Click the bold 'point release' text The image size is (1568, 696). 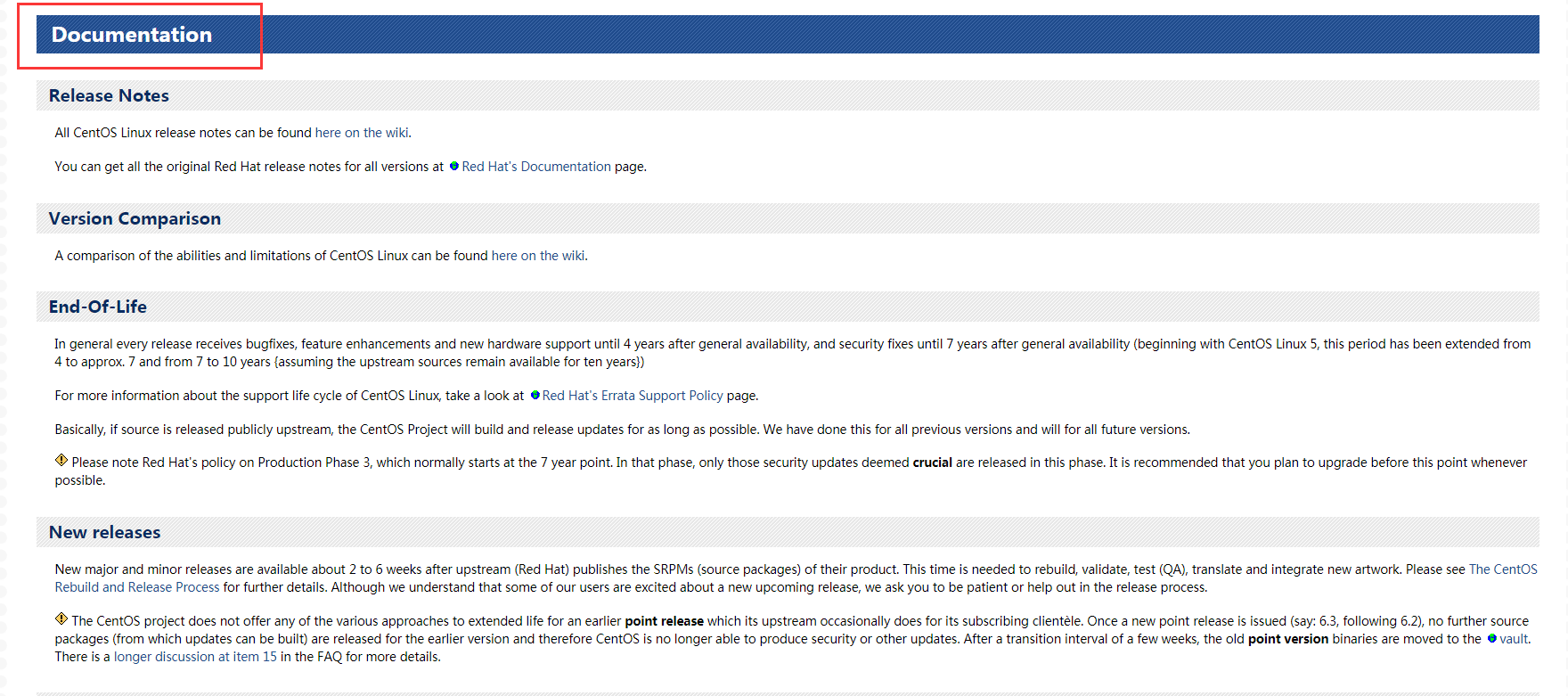click(x=664, y=621)
